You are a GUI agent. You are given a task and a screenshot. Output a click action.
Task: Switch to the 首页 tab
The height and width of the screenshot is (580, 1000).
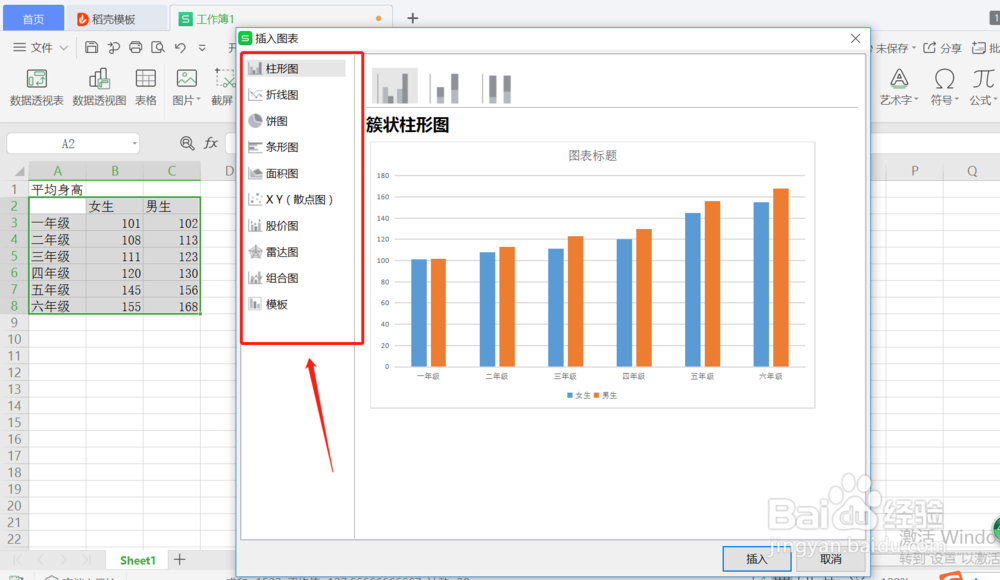33,19
